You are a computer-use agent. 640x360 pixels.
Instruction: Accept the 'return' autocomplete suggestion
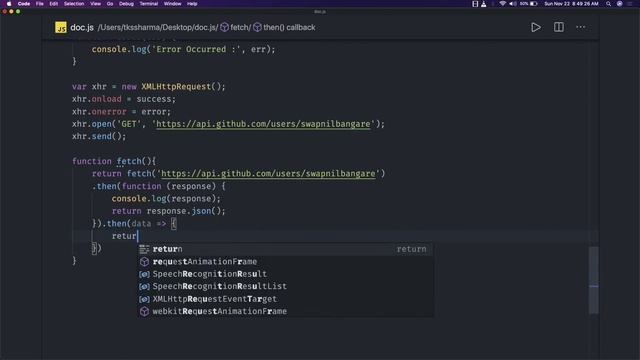285,249
